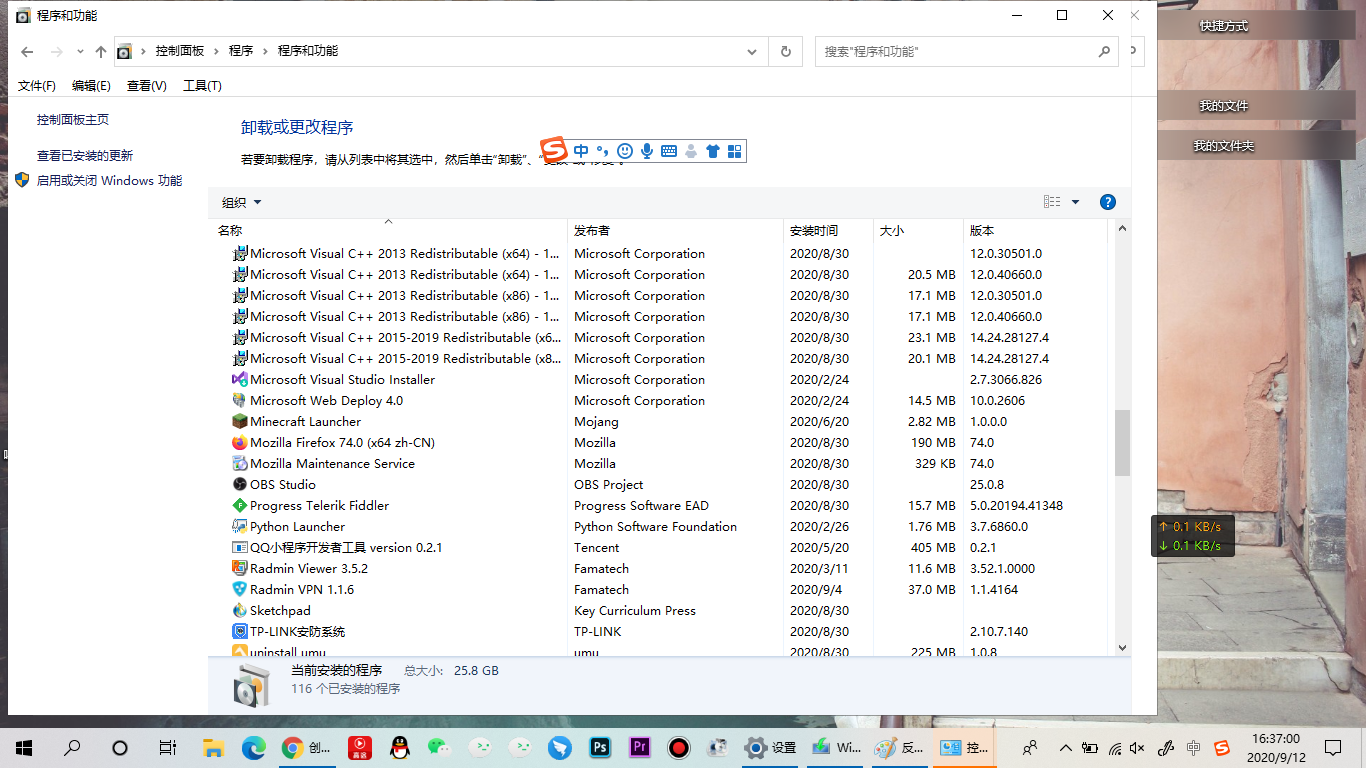This screenshot has height=768, width=1366.
Task: Click the Sketchpad program icon
Action: pyautogui.click(x=240, y=611)
